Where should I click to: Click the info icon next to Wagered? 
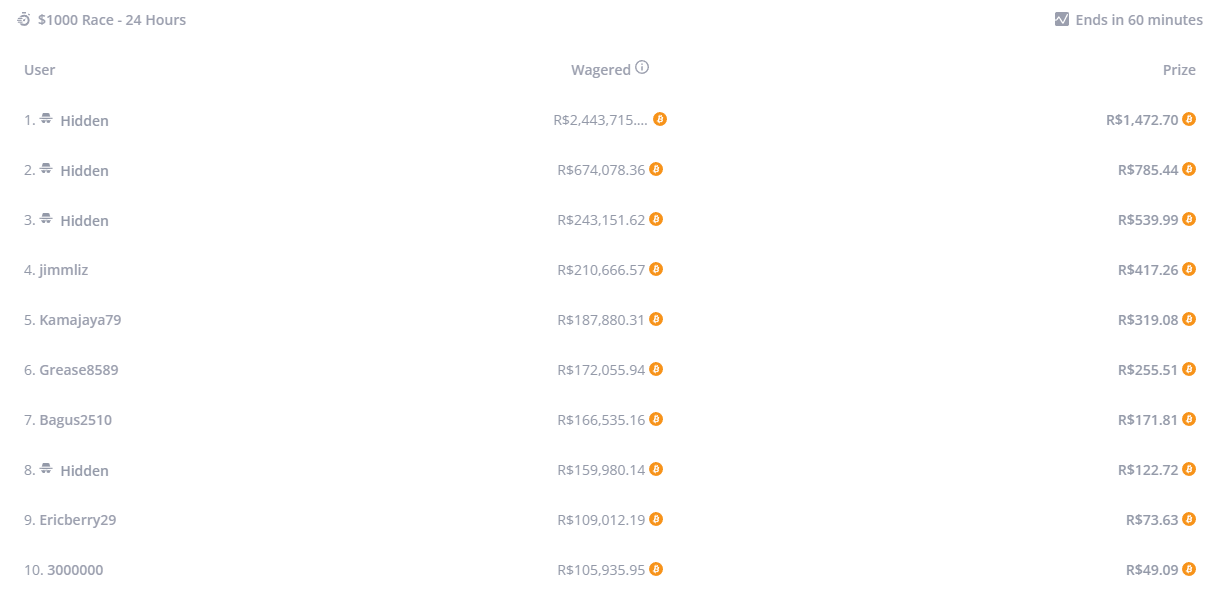(x=642, y=68)
